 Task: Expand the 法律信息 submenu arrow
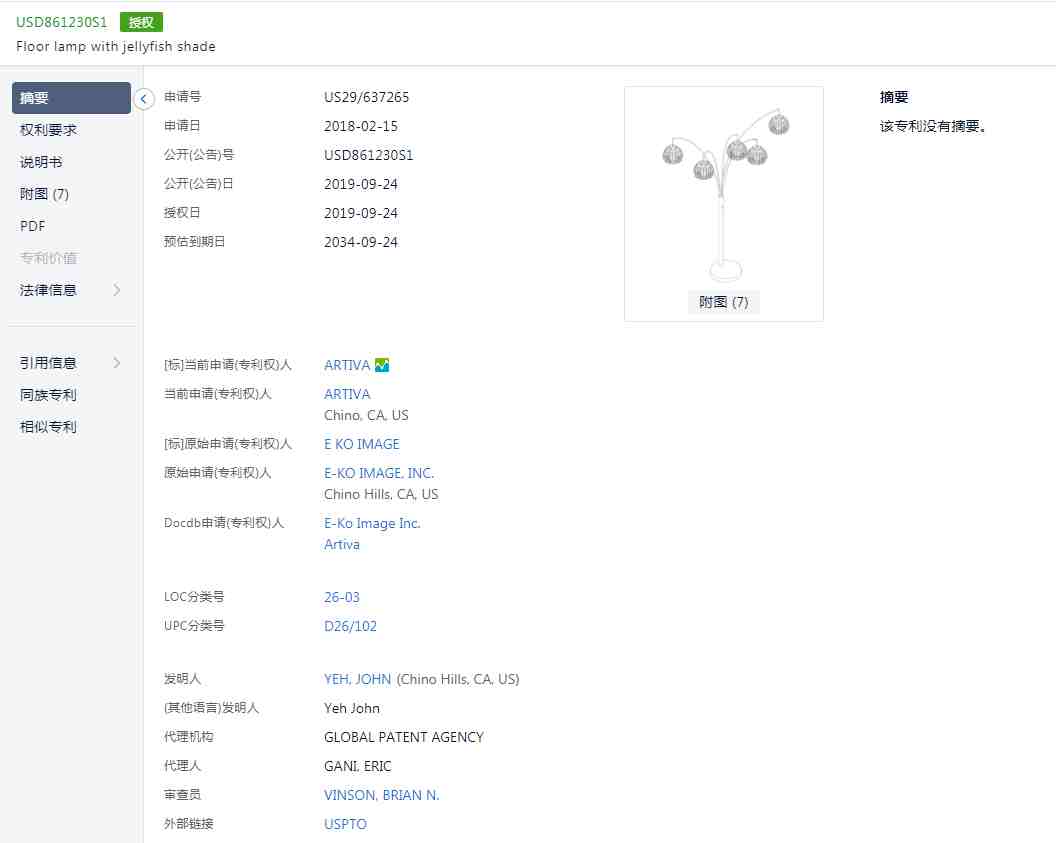tap(117, 290)
